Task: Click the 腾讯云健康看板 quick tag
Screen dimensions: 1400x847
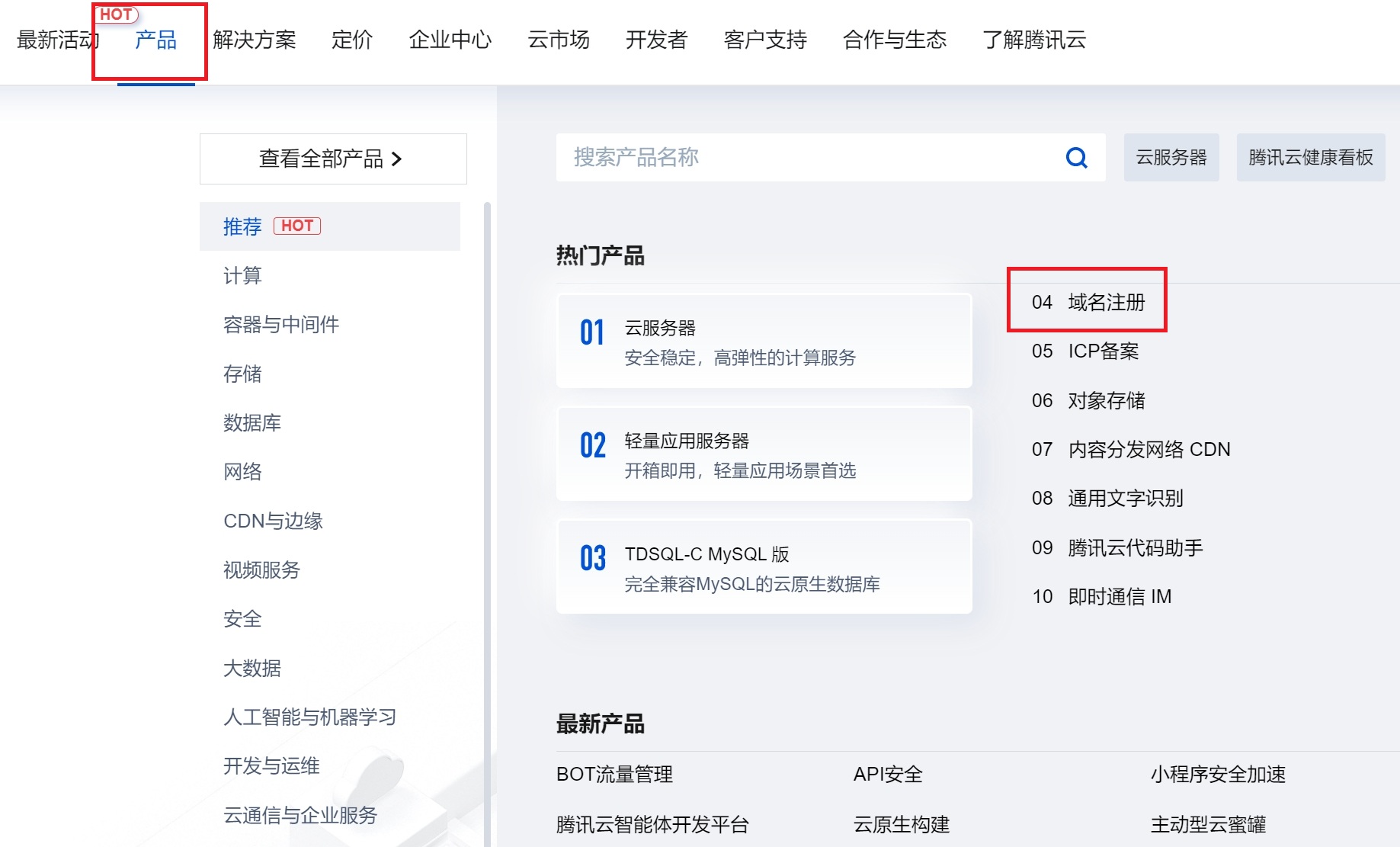Action: [x=1311, y=158]
